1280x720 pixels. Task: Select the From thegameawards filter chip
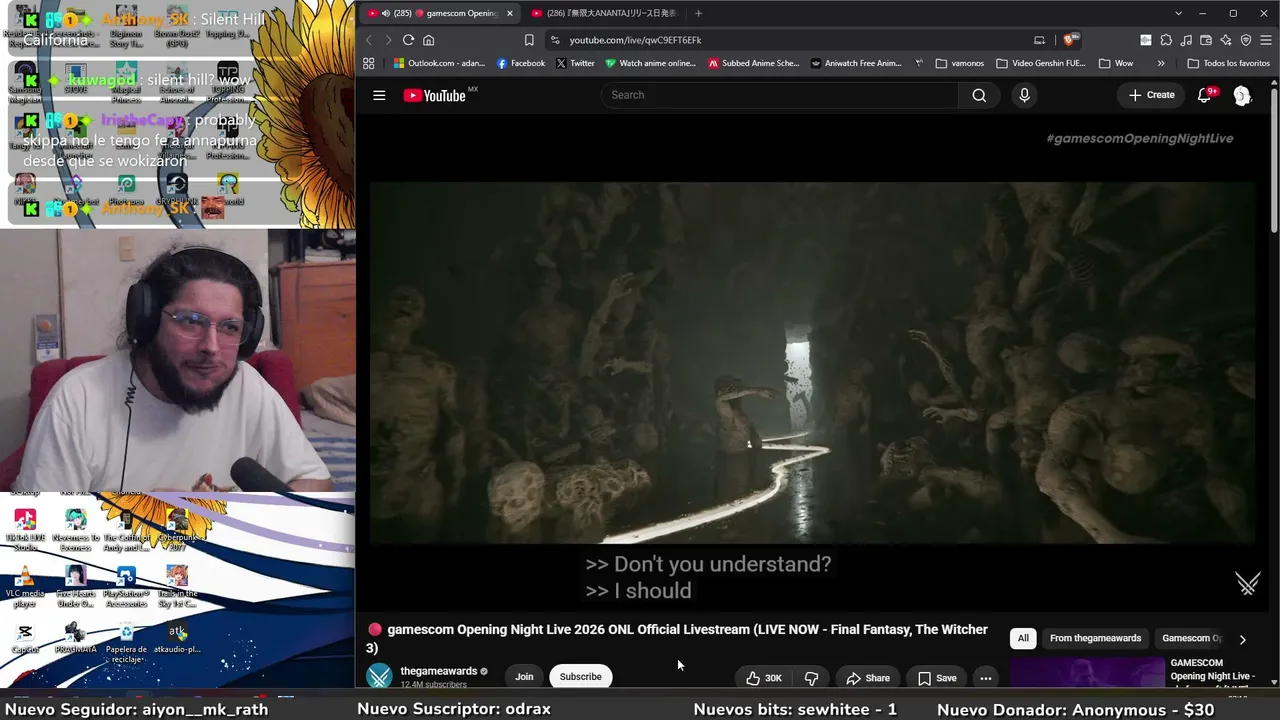(1095, 638)
